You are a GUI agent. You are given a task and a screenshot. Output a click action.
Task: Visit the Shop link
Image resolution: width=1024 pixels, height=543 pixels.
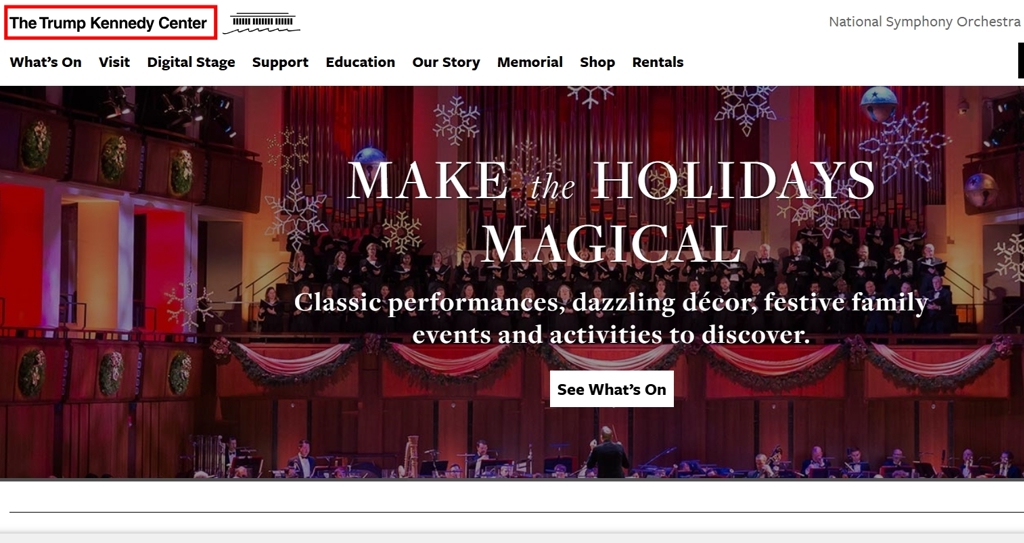click(598, 62)
